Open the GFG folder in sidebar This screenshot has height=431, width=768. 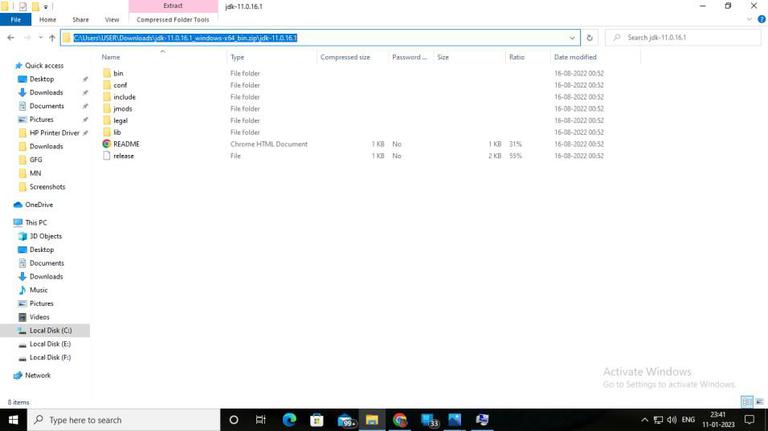click(x=35, y=160)
